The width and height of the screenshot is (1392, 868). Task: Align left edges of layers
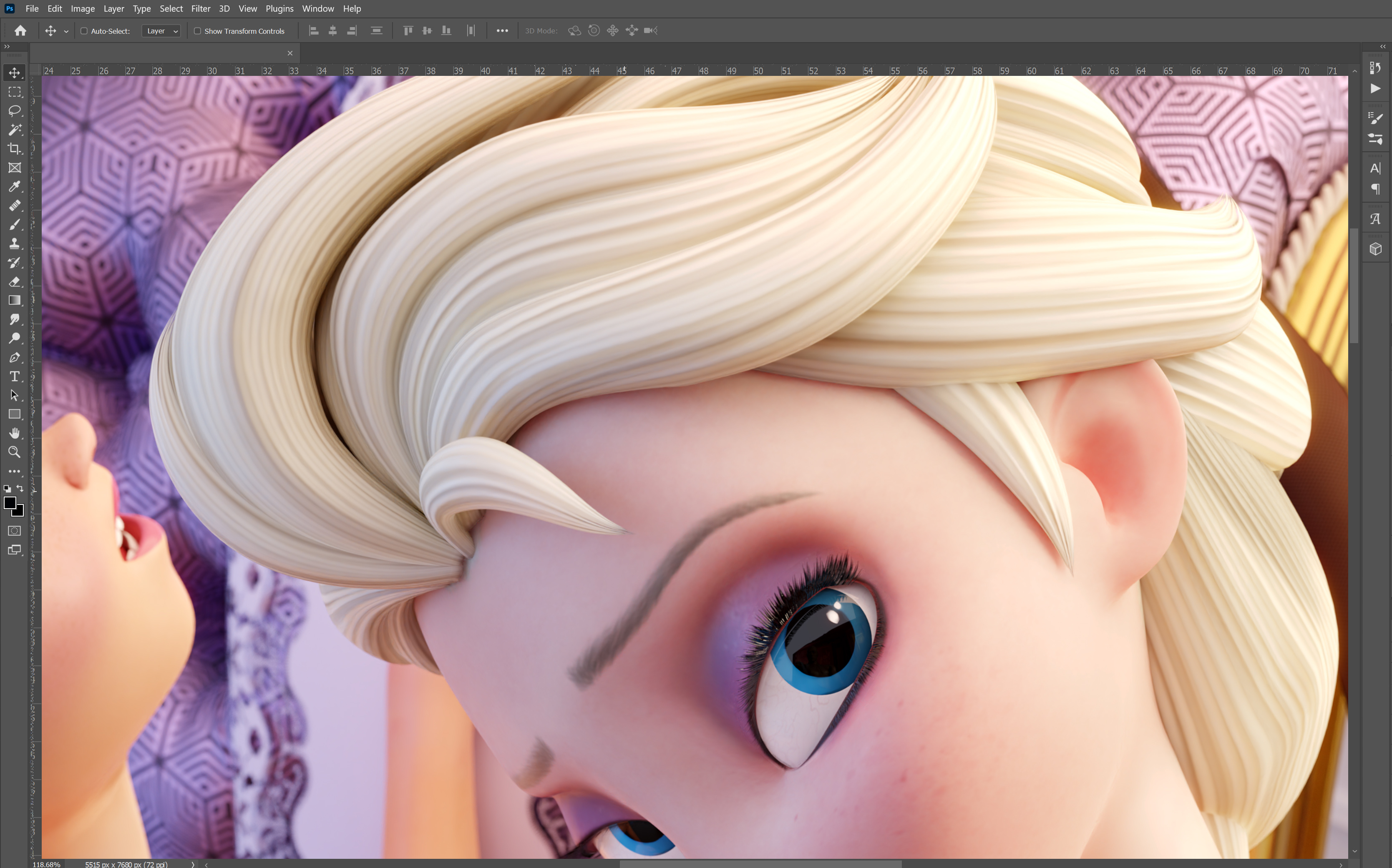[314, 31]
